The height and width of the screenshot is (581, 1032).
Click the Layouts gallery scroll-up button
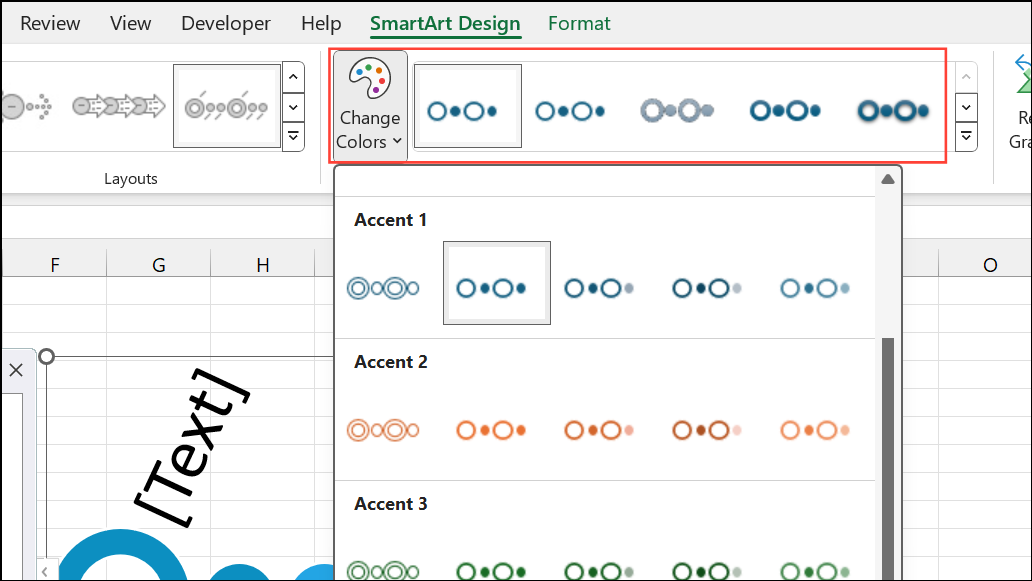[x=293, y=77]
